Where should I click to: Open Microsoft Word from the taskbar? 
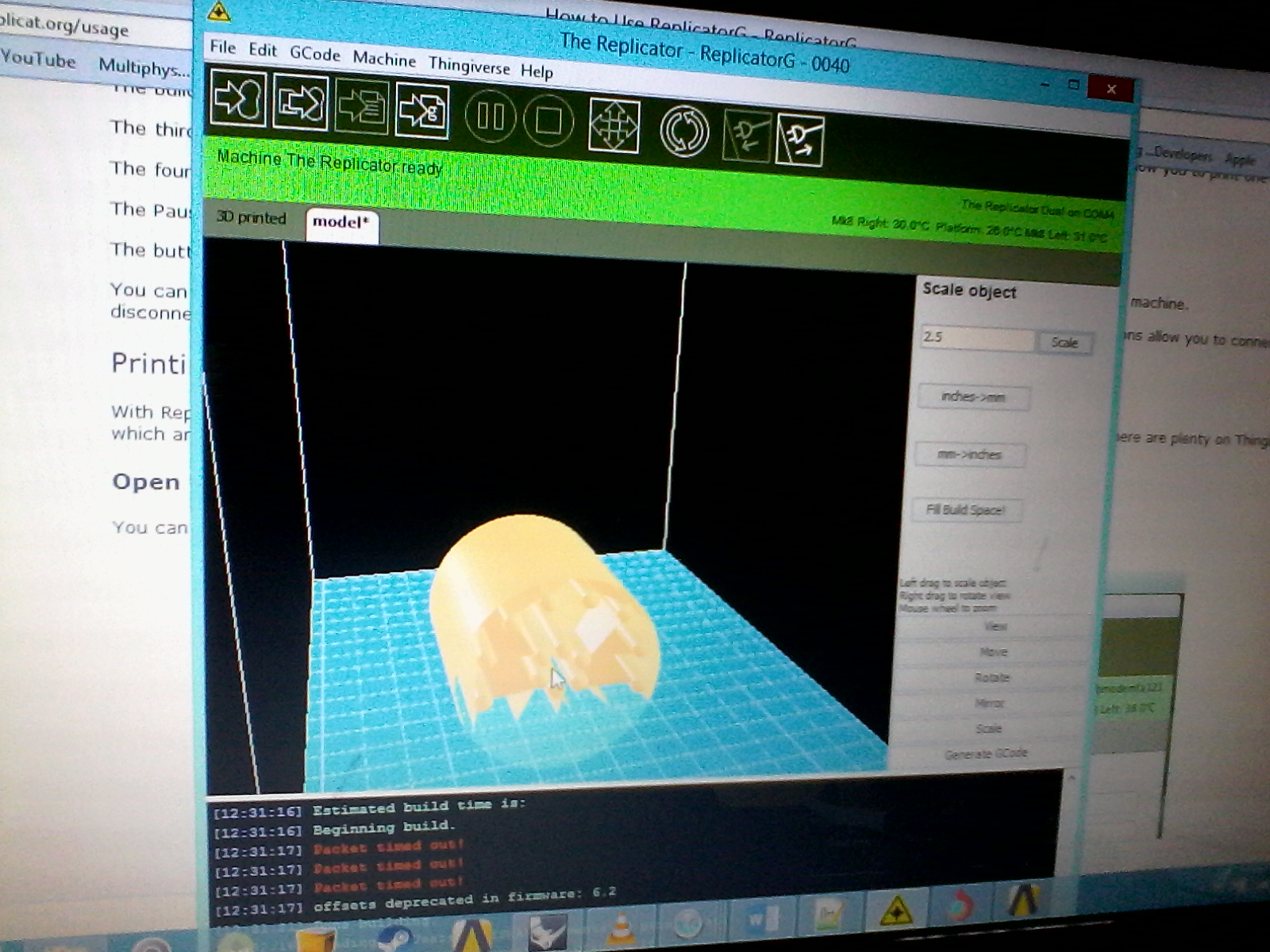(764, 919)
